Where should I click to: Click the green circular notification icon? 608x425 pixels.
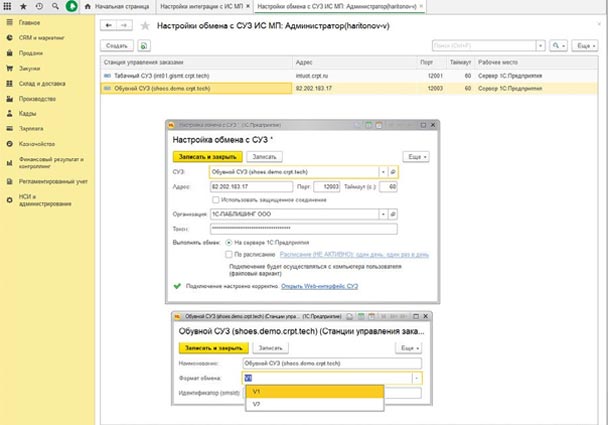(72, 6)
